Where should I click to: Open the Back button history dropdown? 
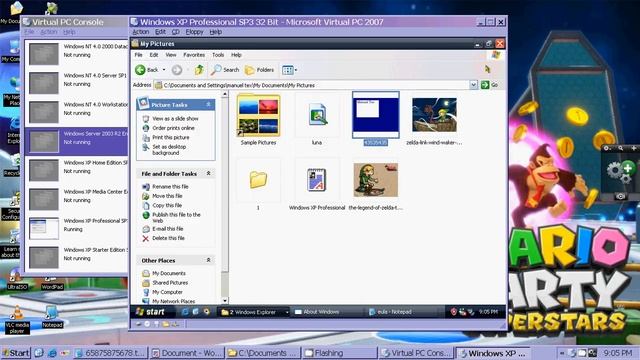[x=164, y=70]
